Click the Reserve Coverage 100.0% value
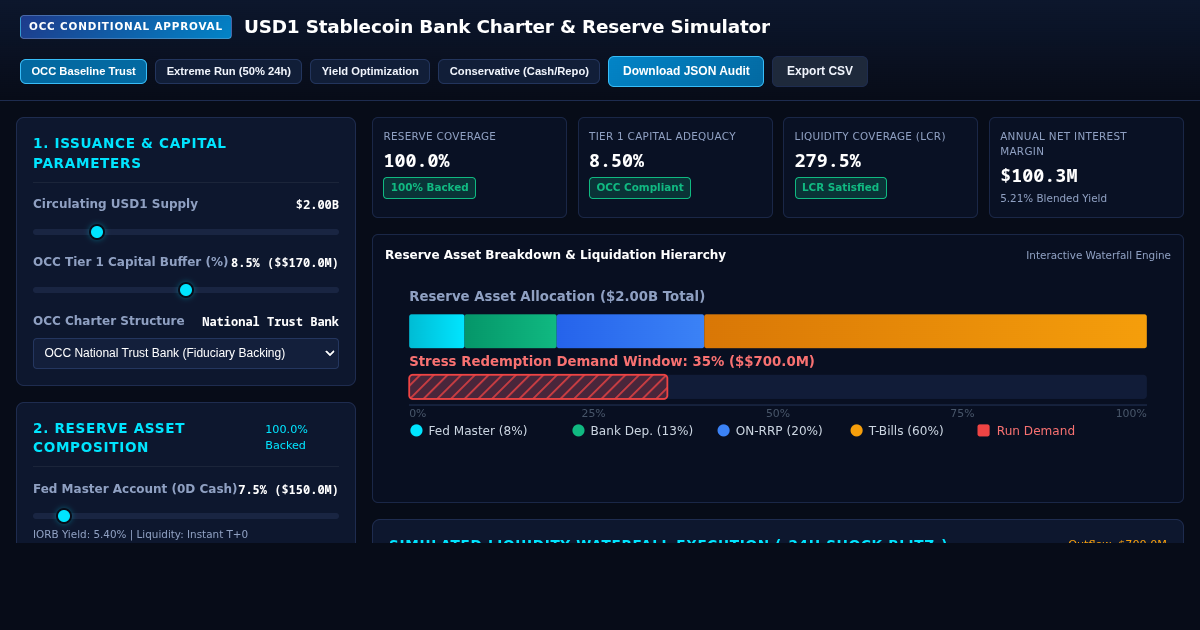Screen dimensions: 1200x630 (x=417, y=161)
